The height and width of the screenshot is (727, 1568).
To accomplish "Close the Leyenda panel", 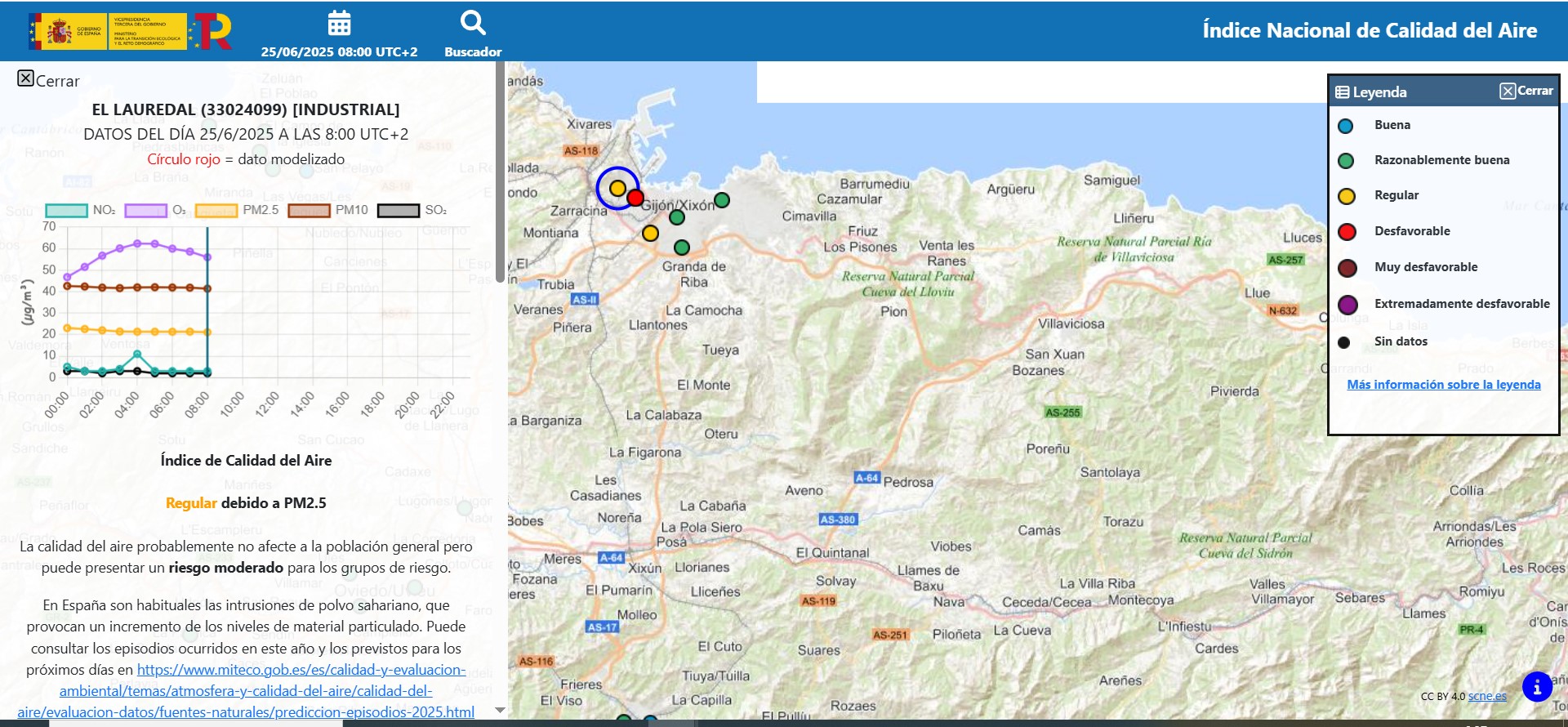I will pos(1526,91).
